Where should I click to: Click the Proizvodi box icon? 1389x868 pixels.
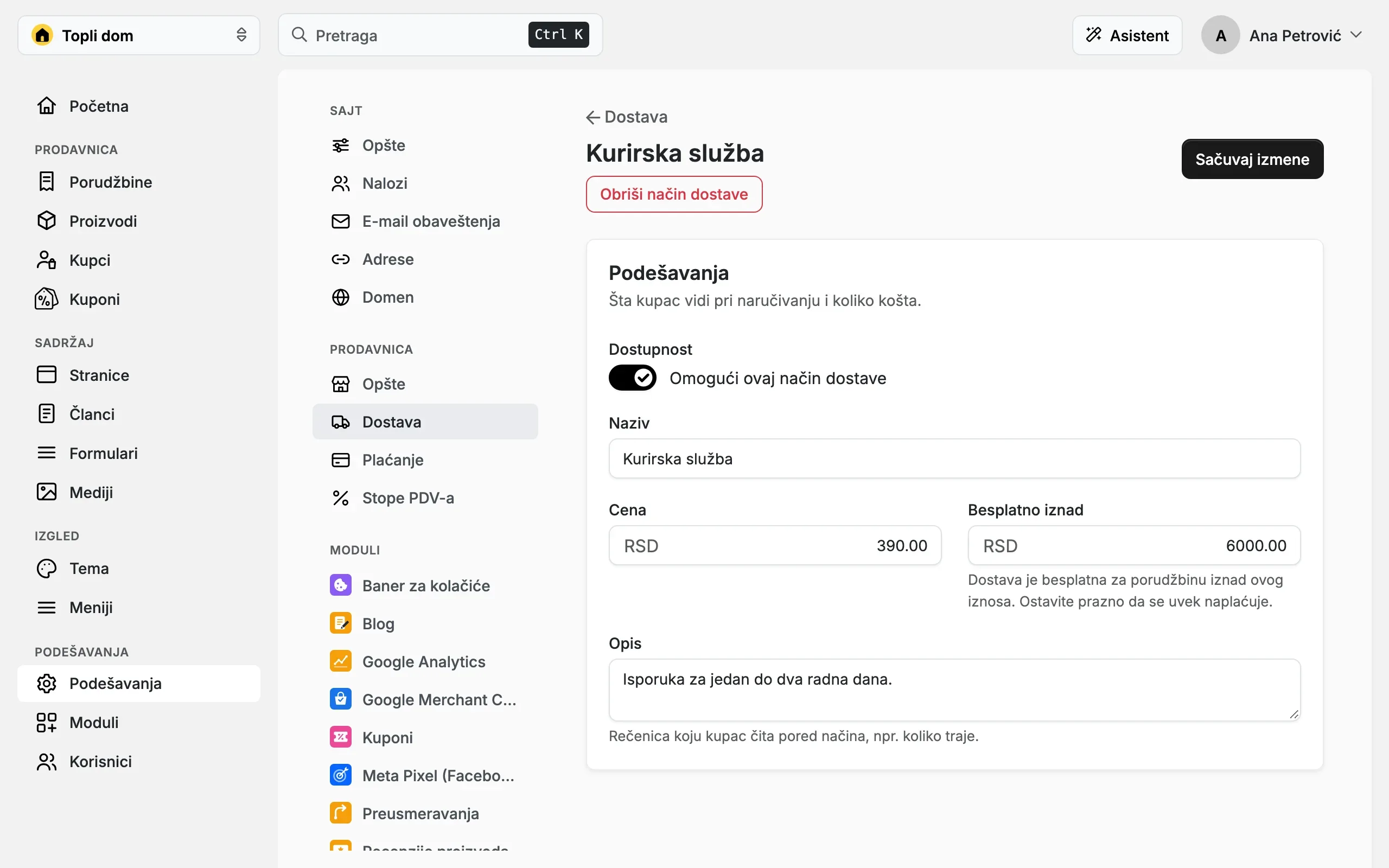point(47,220)
